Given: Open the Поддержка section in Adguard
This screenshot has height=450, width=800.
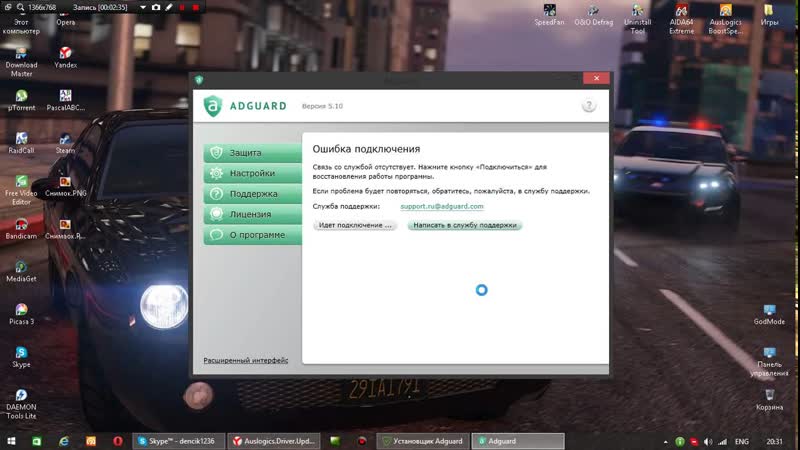Looking at the screenshot, I should pyautogui.click(x=253, y=194).
